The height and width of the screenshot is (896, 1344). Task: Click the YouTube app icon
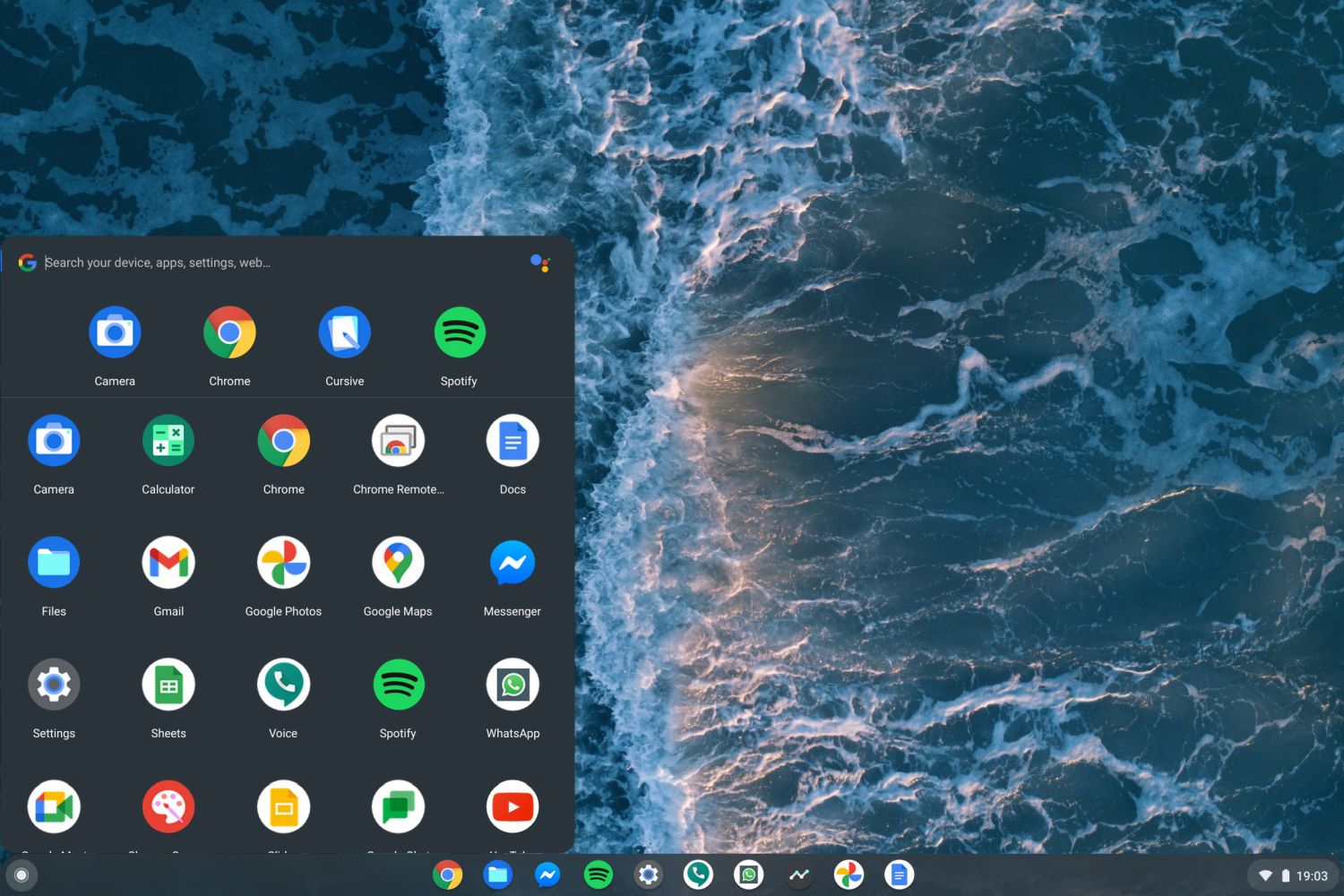coord(513,806)
